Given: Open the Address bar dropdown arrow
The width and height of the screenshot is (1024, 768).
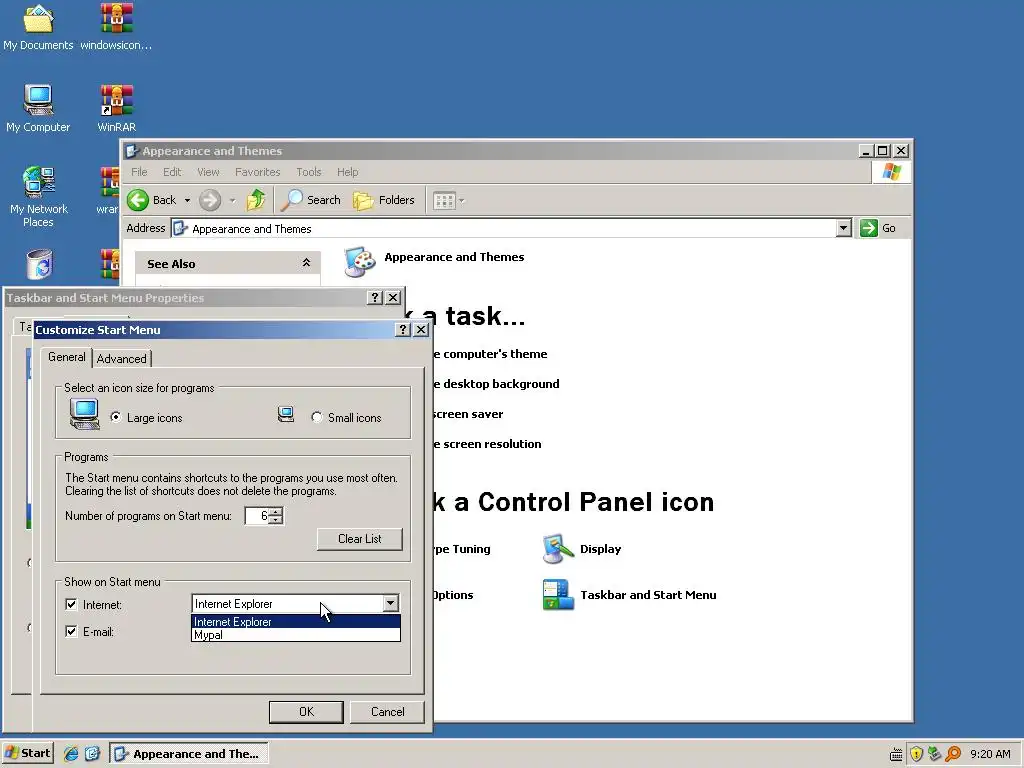Looking at the screenshot, I should pos(843,228).
